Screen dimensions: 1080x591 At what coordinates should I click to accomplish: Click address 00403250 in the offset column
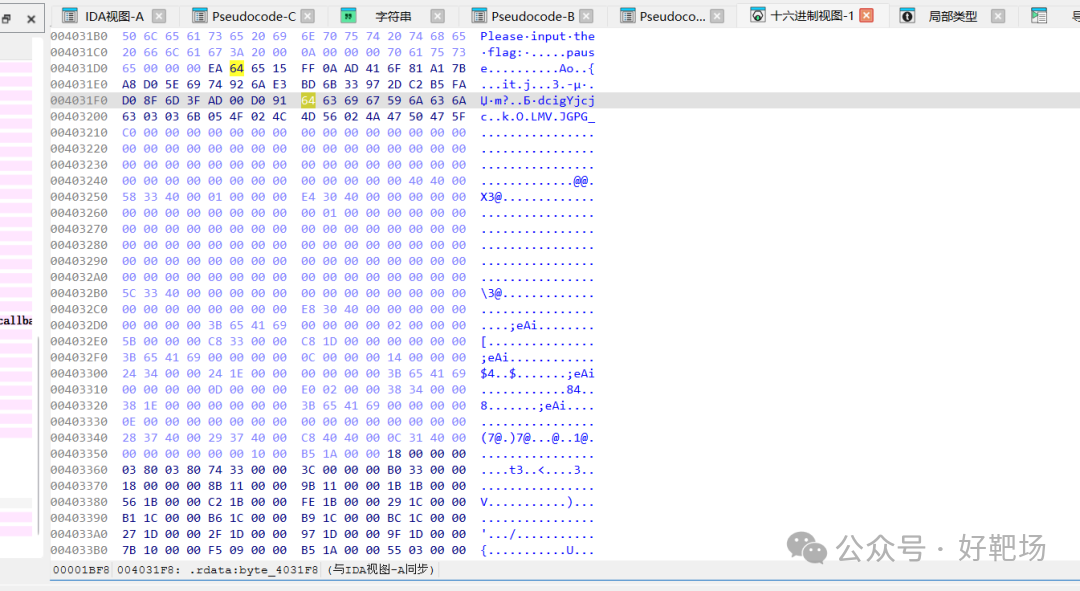[79, 197]
